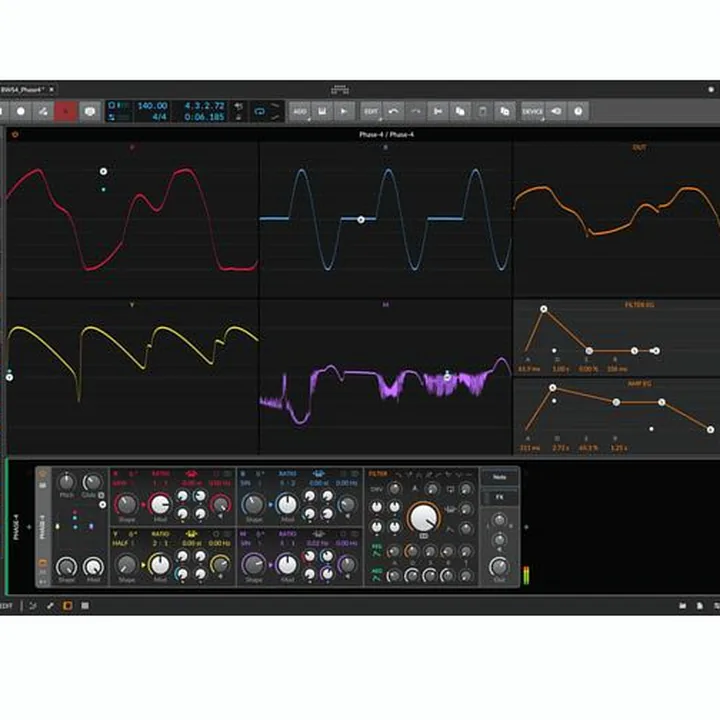Screen dimensions: 720x720
Task: Click the cut scissors icon
Action: pyautogui.click(x=438, y=111)
